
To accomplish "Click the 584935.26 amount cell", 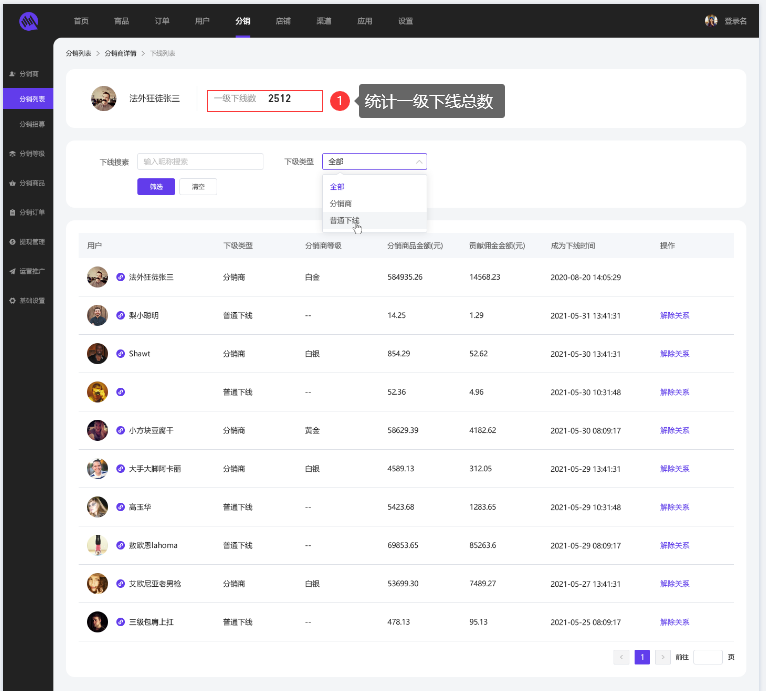I will [404, 277].
